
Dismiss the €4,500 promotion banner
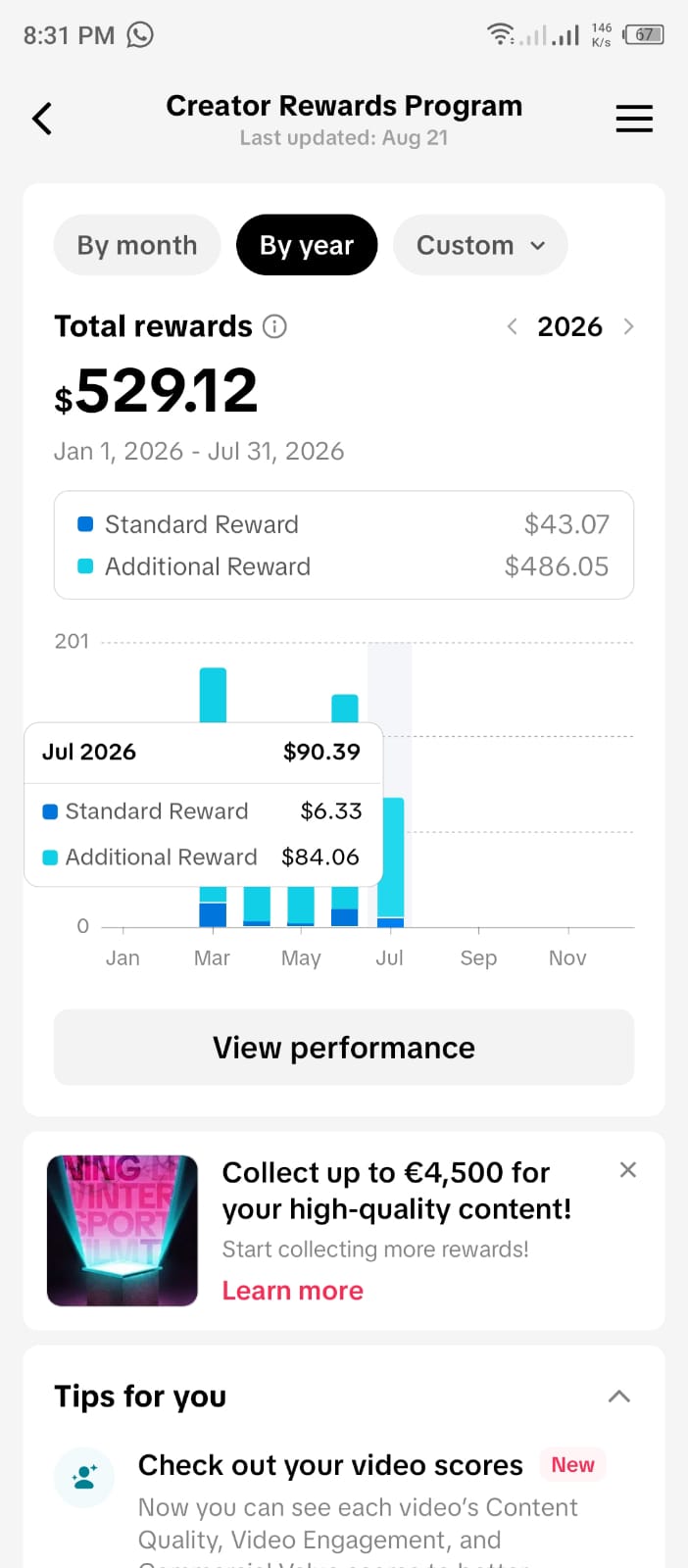628,1169
